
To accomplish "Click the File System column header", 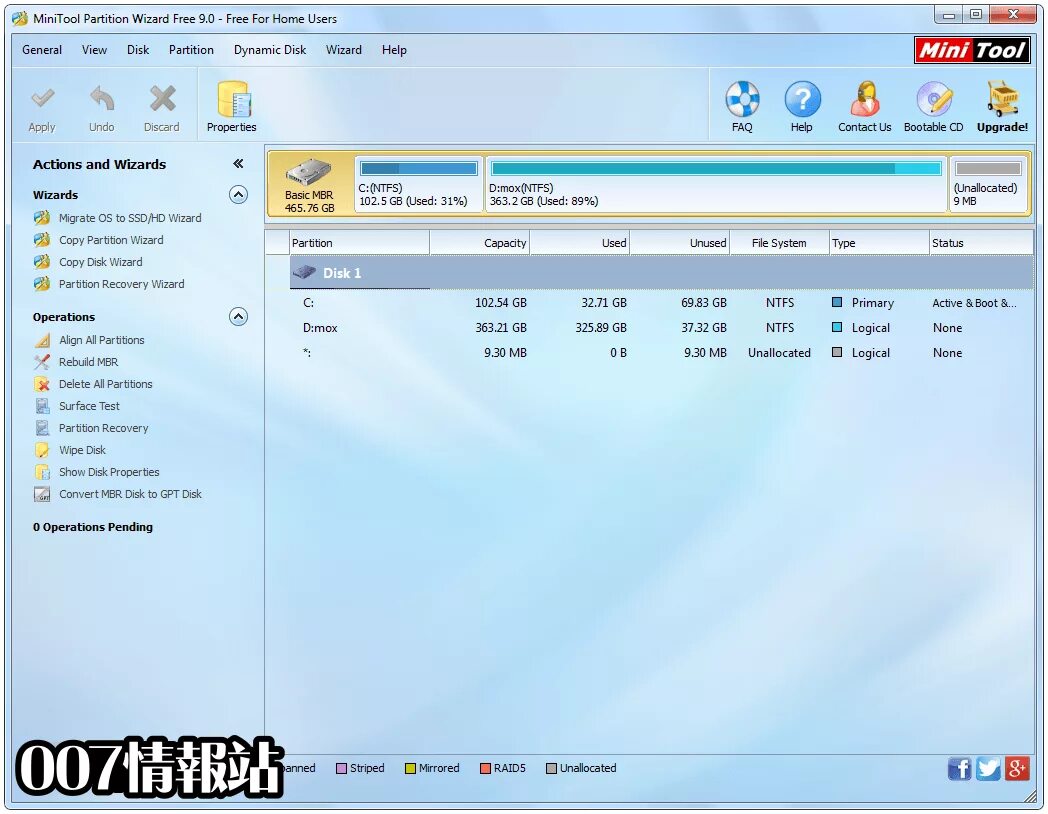I will (x=779, y=243).
